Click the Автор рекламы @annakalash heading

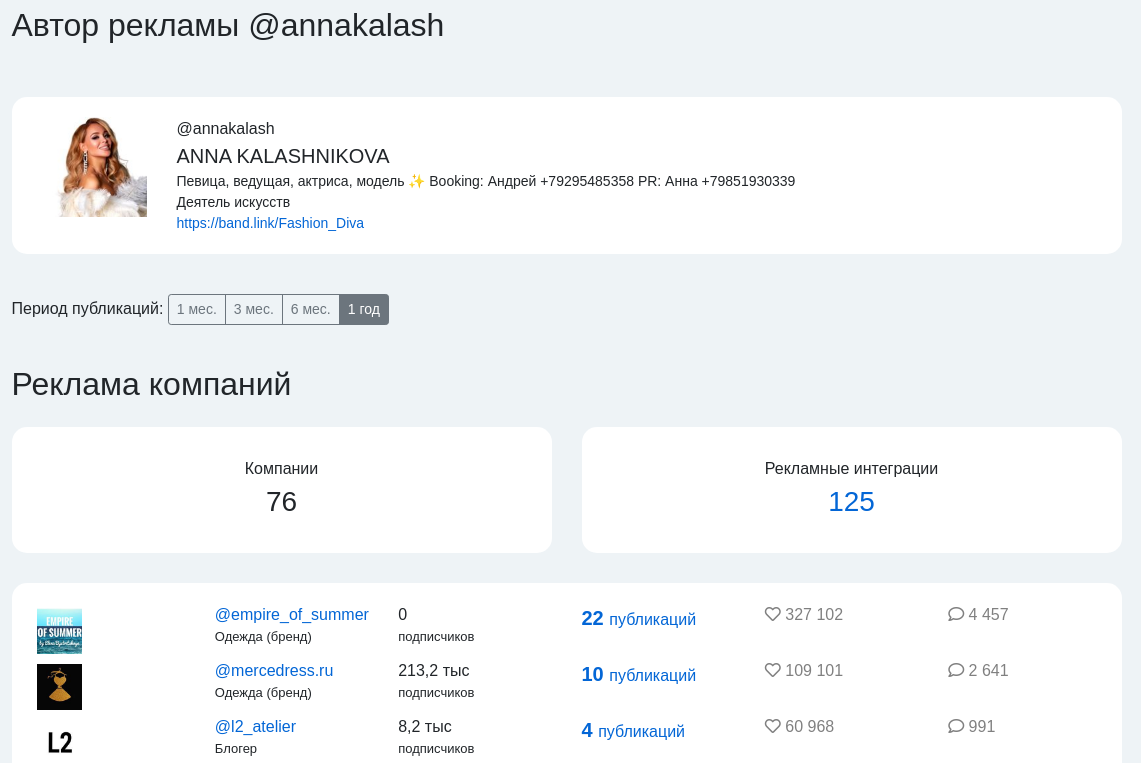pos(228,25)
